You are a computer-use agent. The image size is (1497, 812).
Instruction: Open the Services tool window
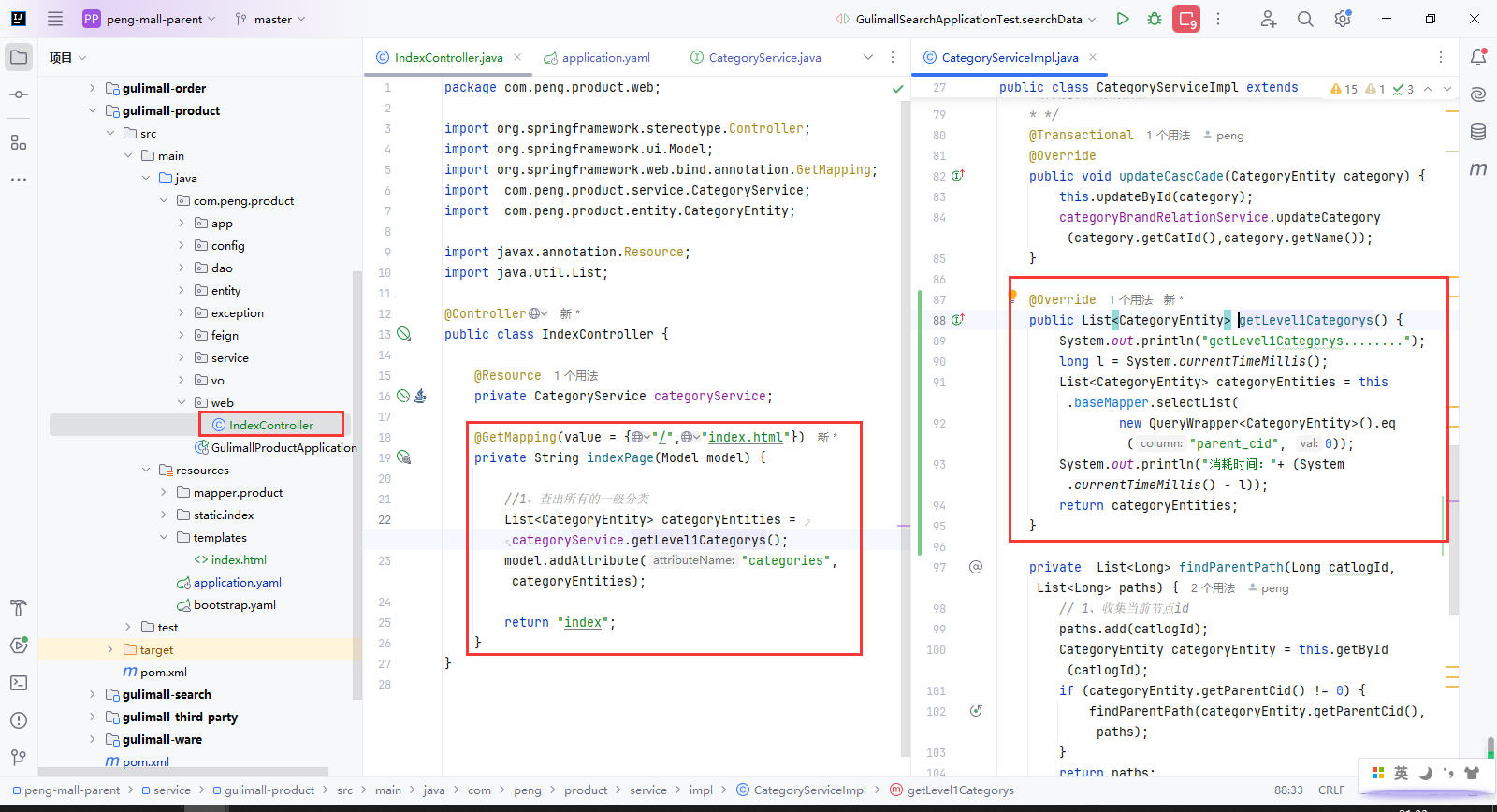tap(19, 645)
